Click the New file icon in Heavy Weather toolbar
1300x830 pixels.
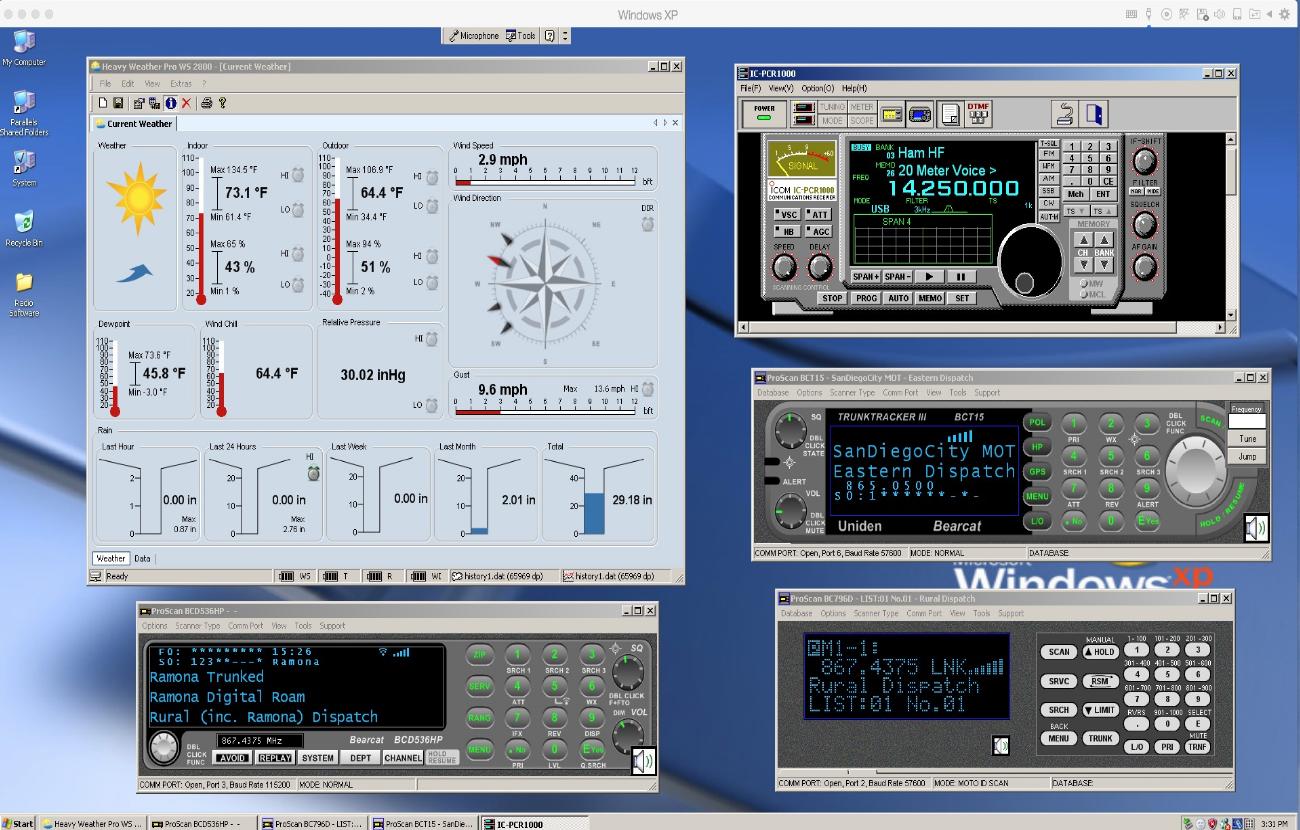(x=102, y=102)
